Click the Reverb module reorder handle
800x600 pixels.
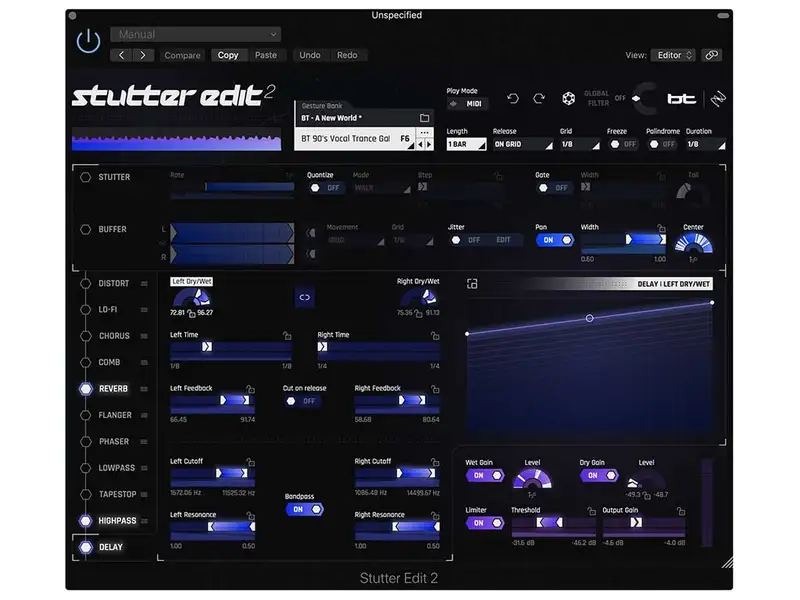pos(144,389)
